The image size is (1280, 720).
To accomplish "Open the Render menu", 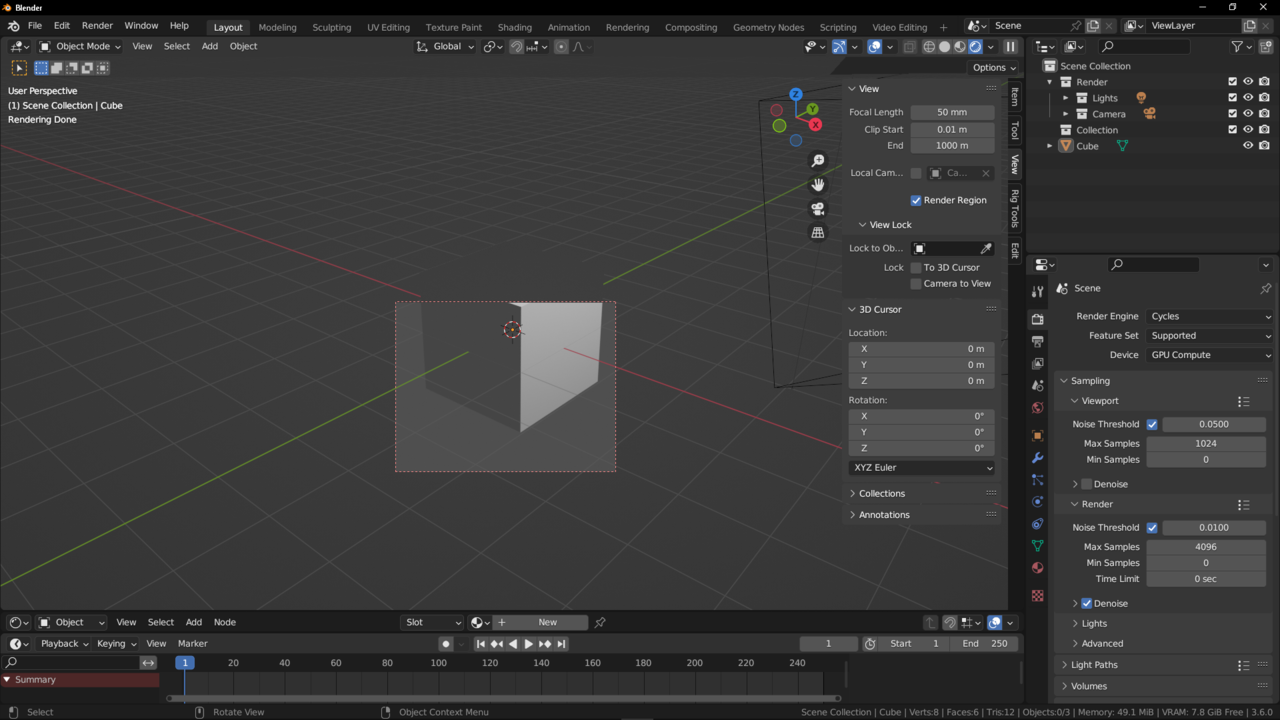I will point(97,25).
